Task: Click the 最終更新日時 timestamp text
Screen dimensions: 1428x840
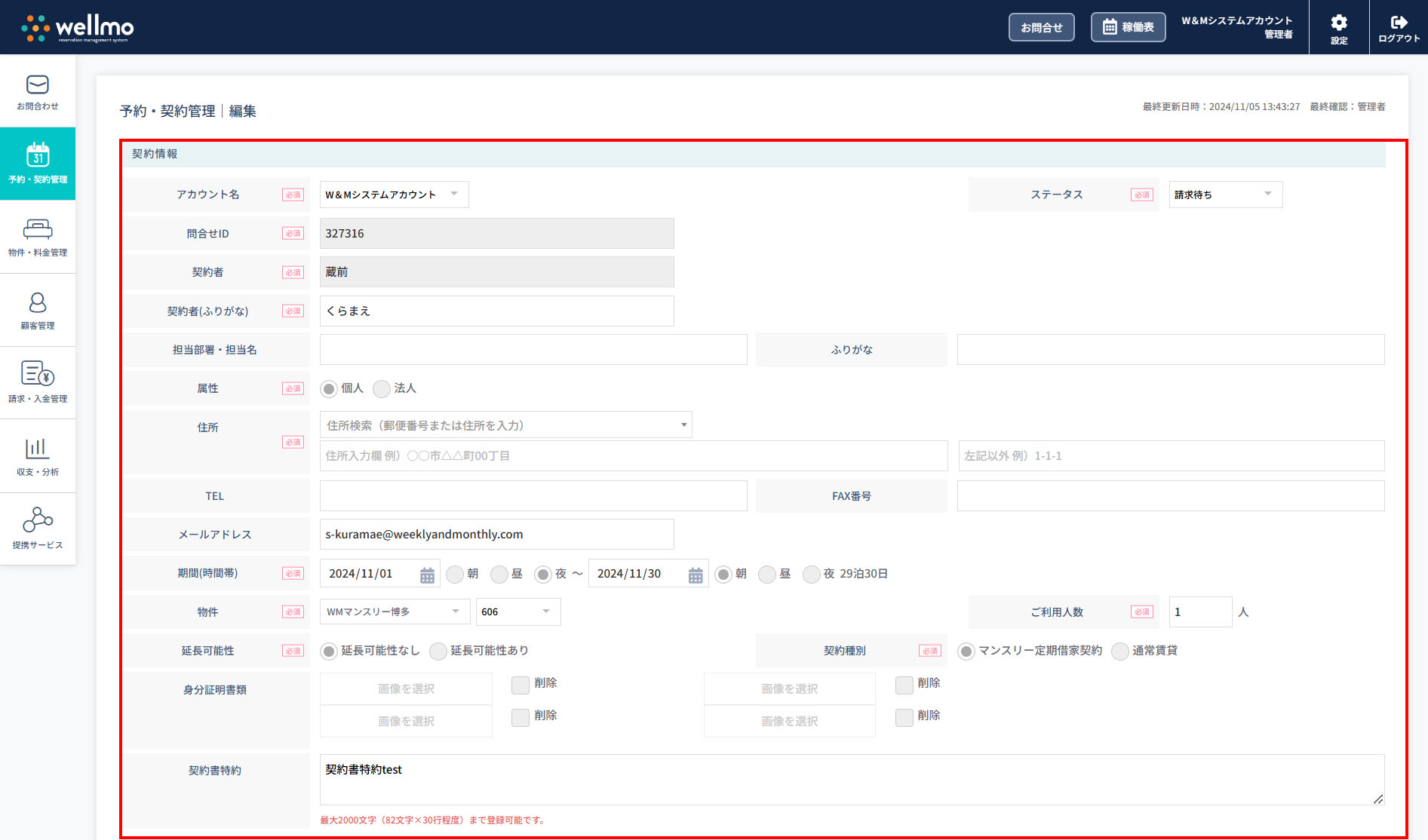Action: click(1221, 107)
